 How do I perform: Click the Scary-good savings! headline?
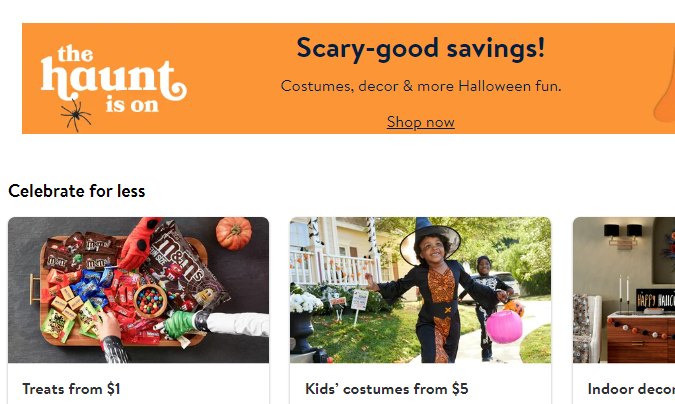coord(420,48)
